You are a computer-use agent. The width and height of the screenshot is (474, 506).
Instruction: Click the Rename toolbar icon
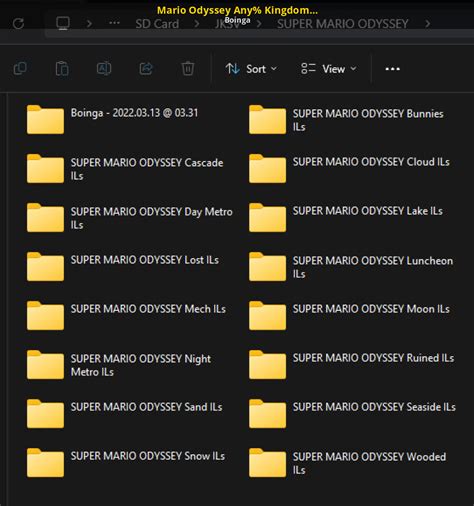104,69
